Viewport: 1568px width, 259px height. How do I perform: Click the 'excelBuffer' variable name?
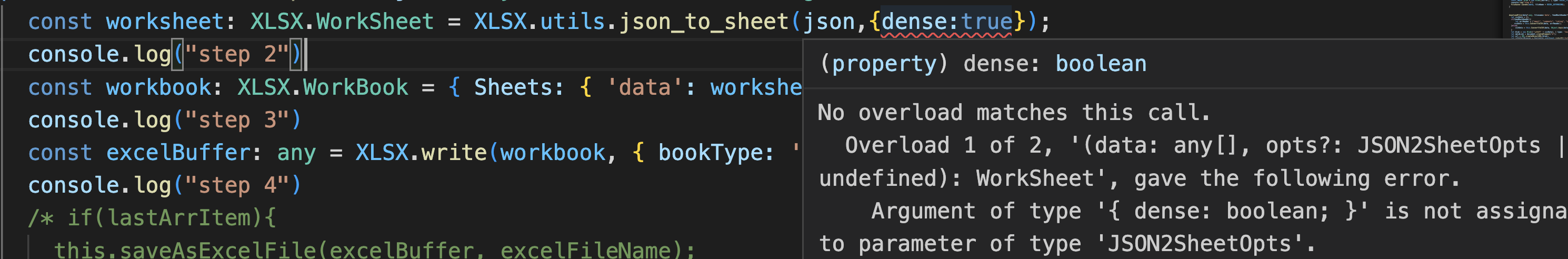coord(178,152)
